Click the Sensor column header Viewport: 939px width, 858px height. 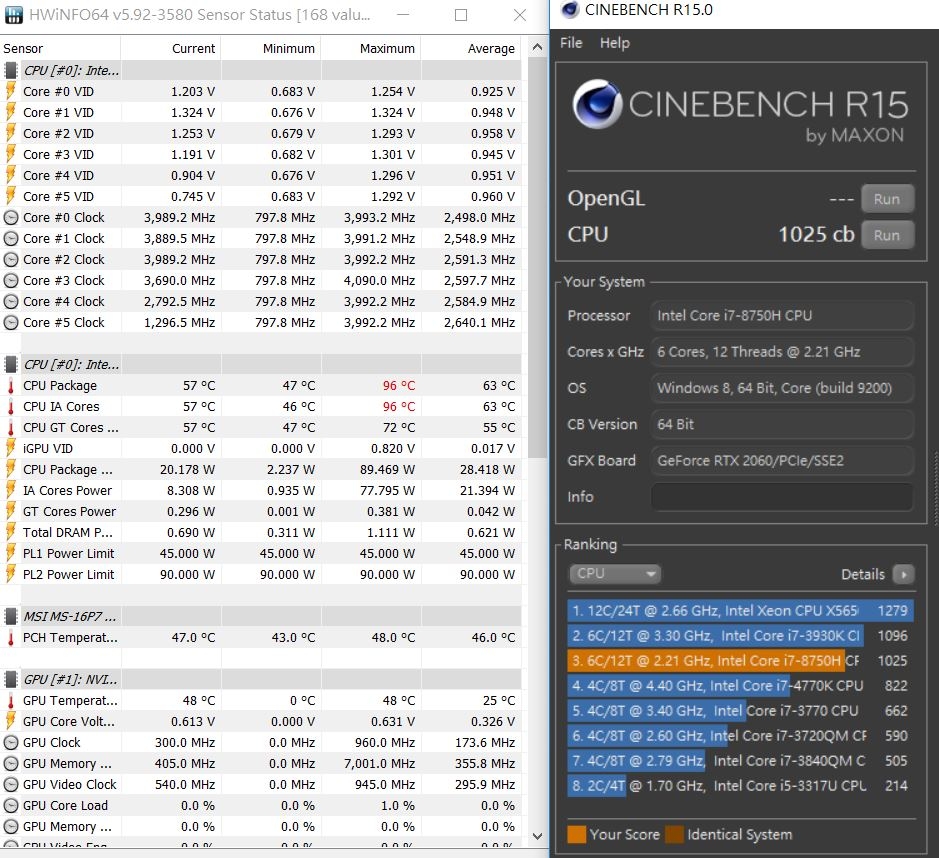60,48
